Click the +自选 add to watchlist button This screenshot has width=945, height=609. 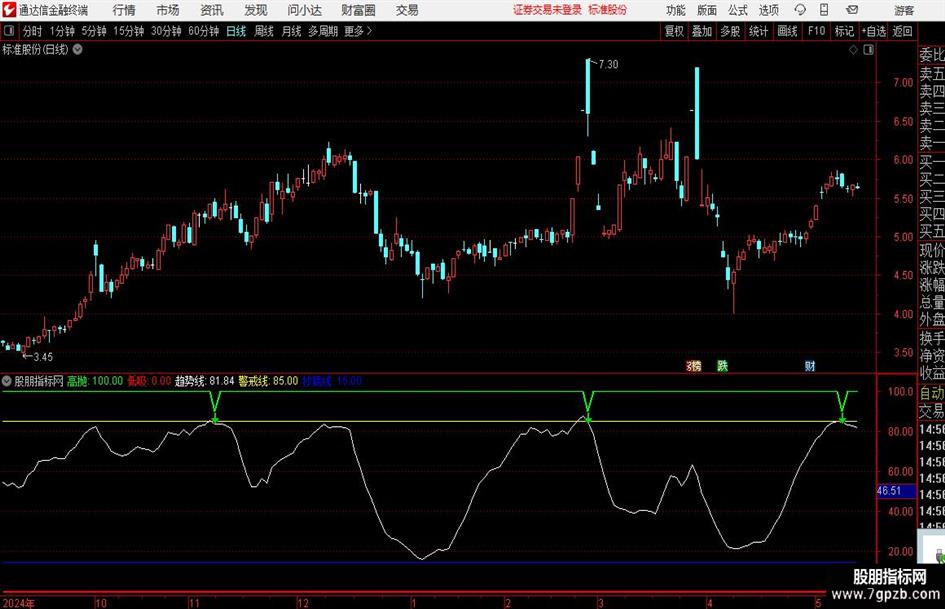[x=874, y=31]
